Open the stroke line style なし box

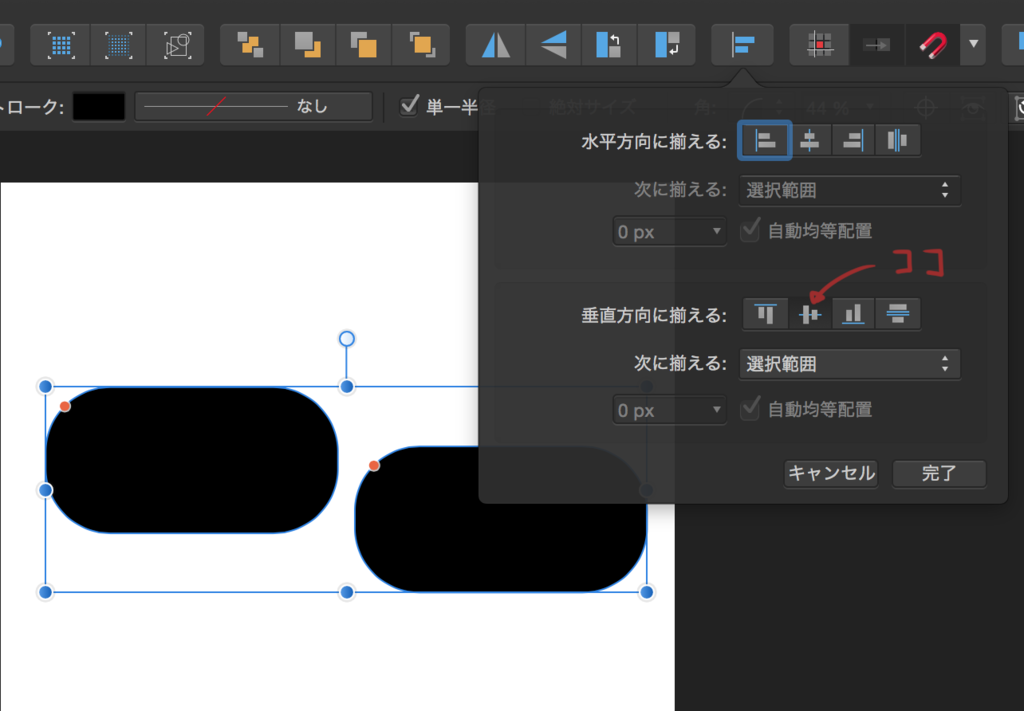click(253, 106)
